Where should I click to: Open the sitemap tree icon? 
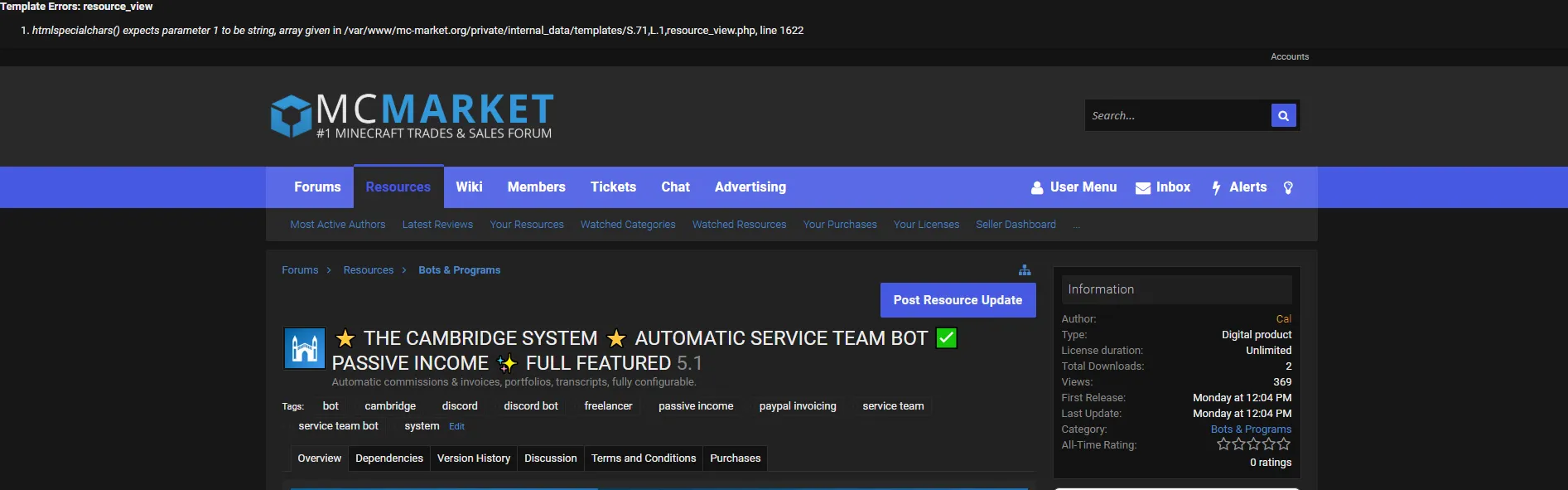1025,270
